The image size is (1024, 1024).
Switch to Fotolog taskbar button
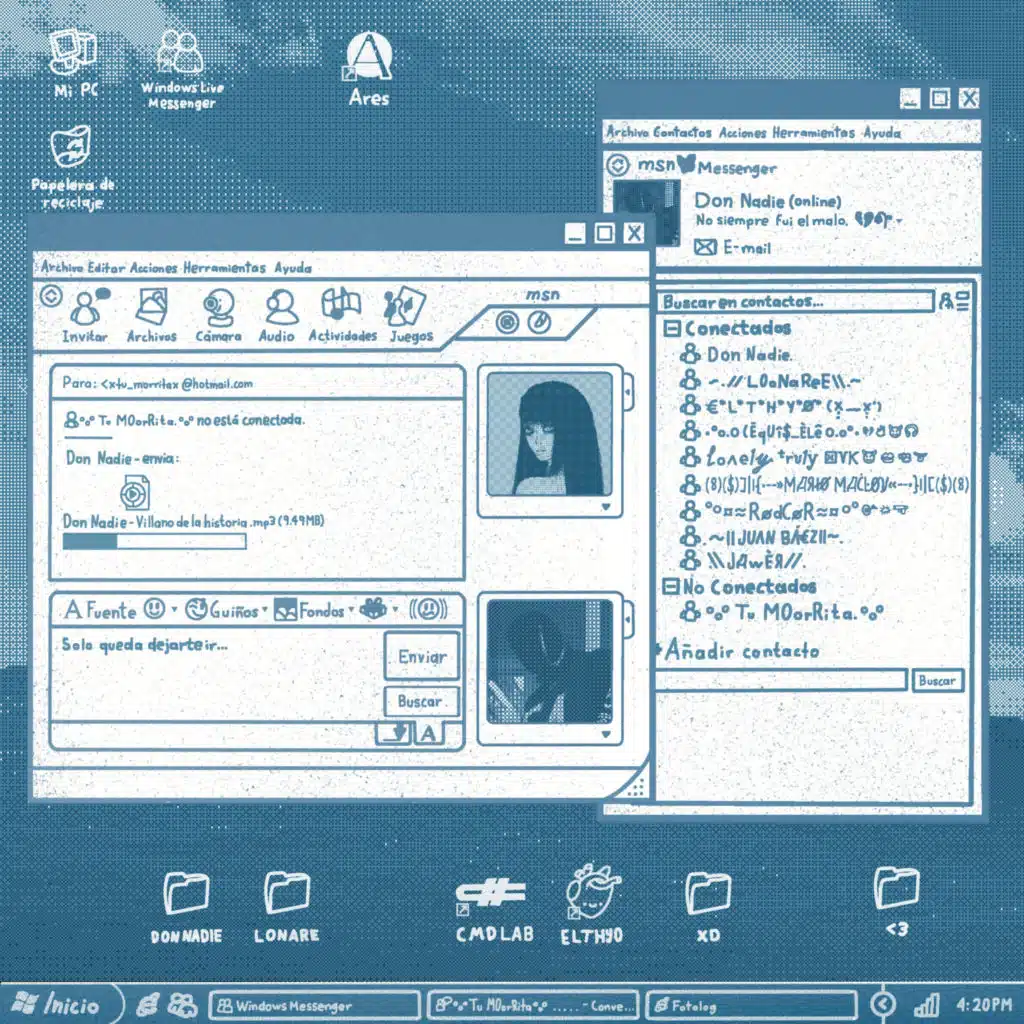751,1005
